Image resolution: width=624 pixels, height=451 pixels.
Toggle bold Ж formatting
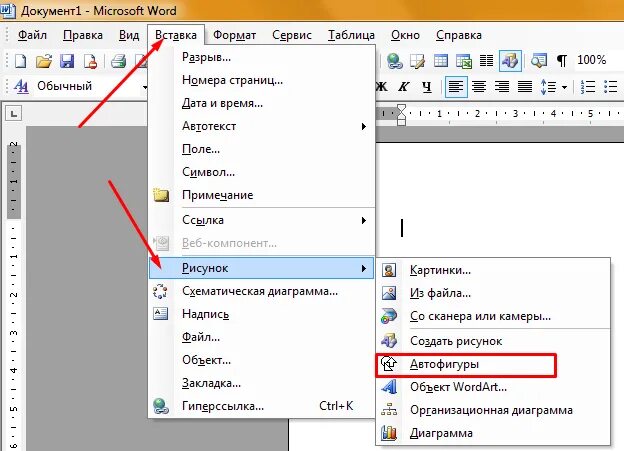pyautogui.click(x=381, y=86)
